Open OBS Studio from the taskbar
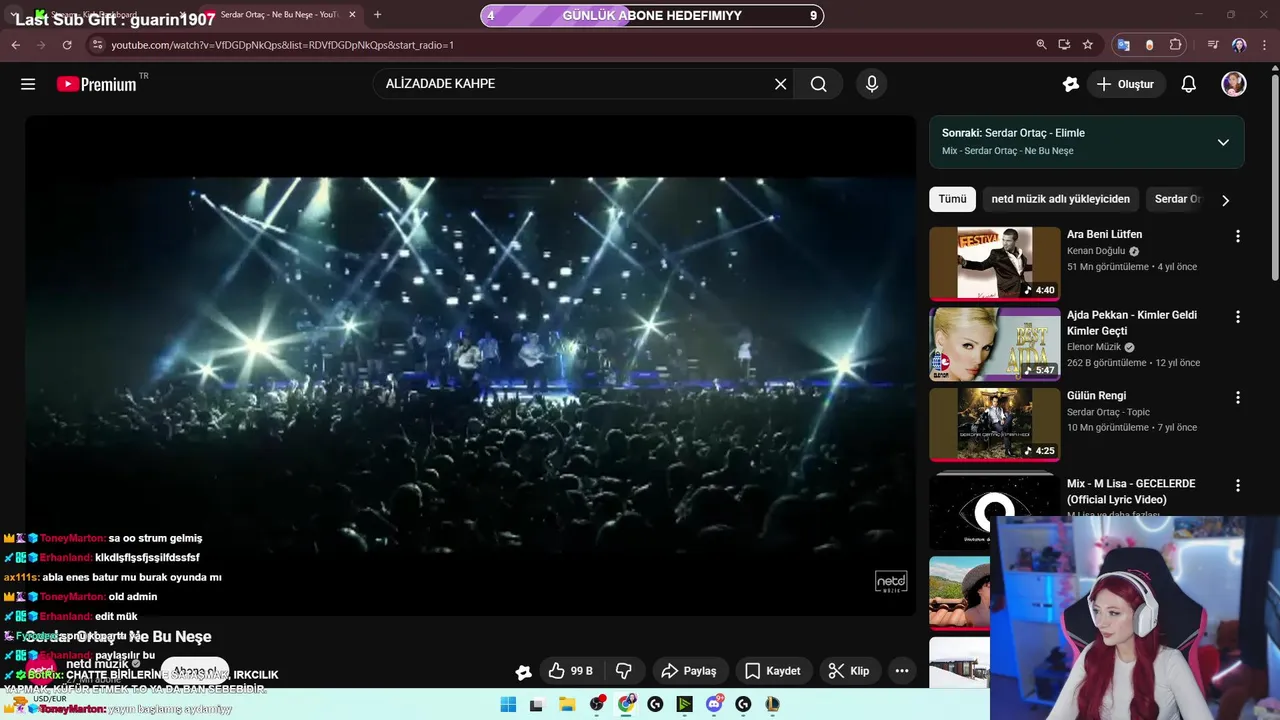Viewport: 1280px width, 720px height. coord(598,704)
